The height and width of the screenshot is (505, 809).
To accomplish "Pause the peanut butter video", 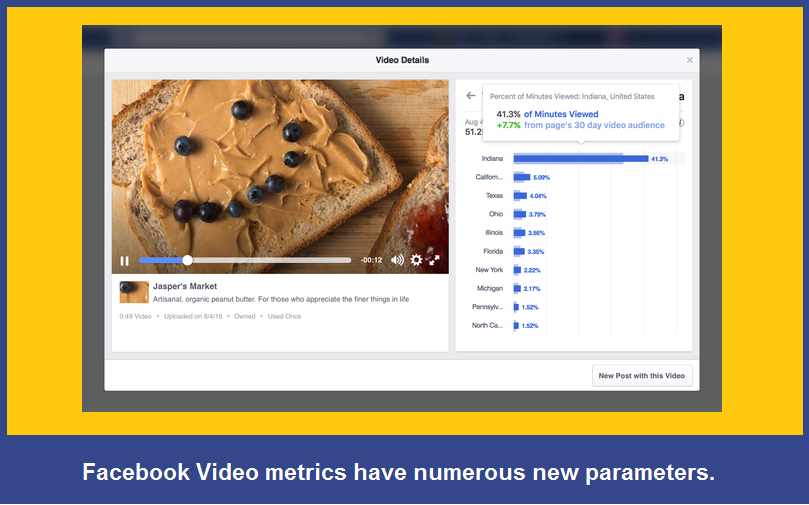I will [125, 260].
